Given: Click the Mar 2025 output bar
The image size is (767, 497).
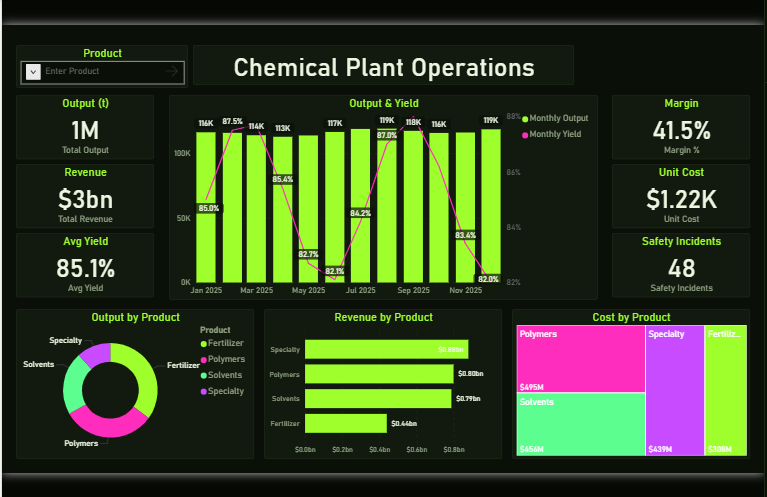Looking at the screenshot, I should 256,209.
